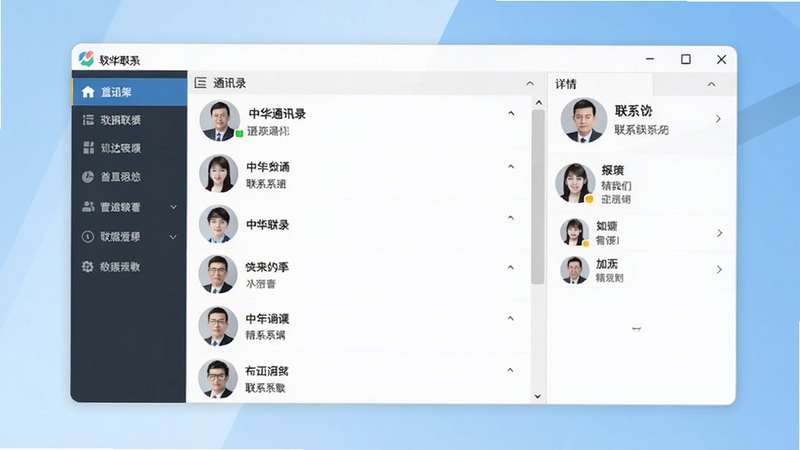
Task: Collapse the 通讯录 panel header caret
Action: [530, 83]
